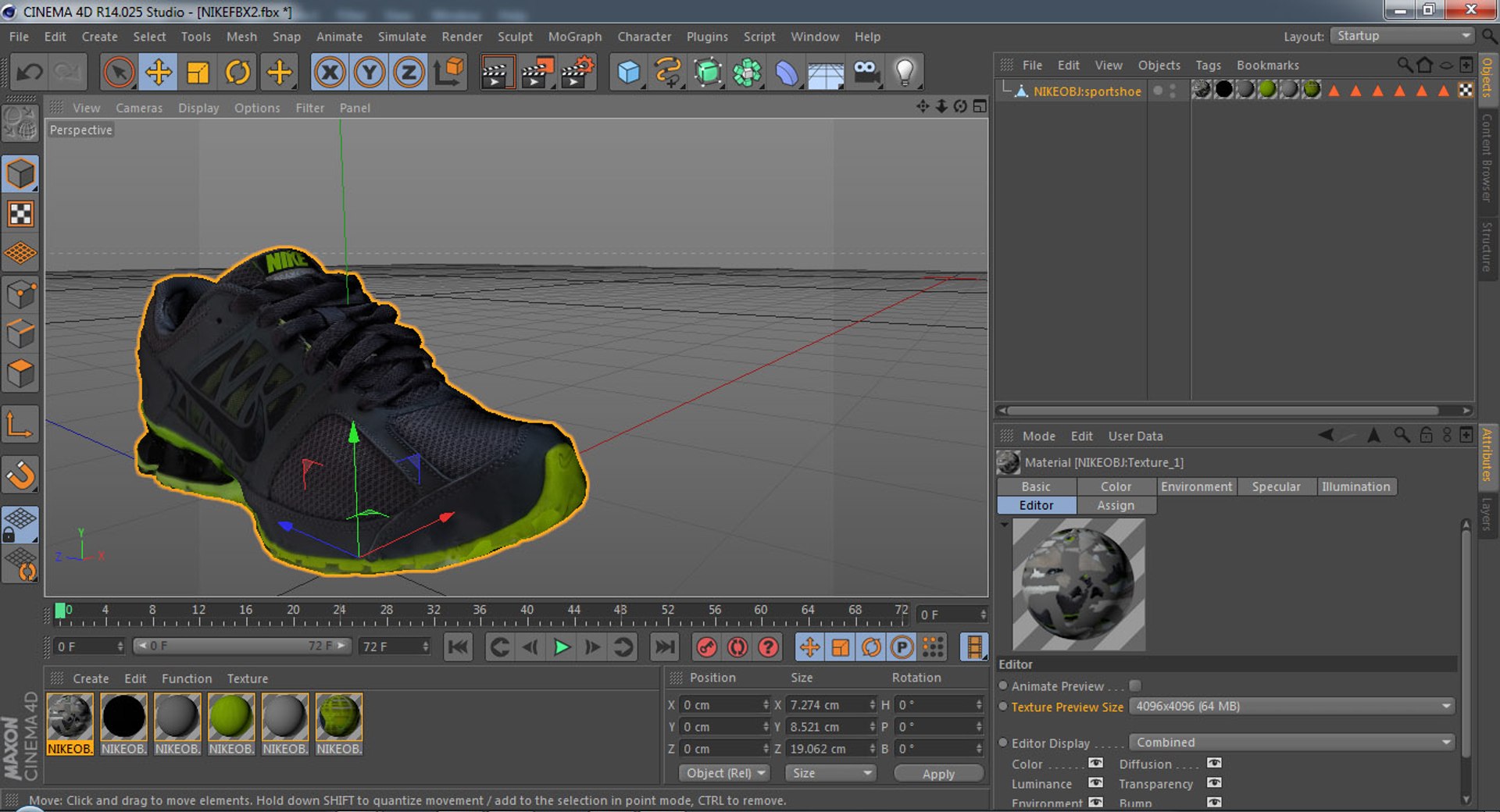Toggle the Position keyframe icon in the timeline bar
This screenshot has width=1500, height=812.
809,647
